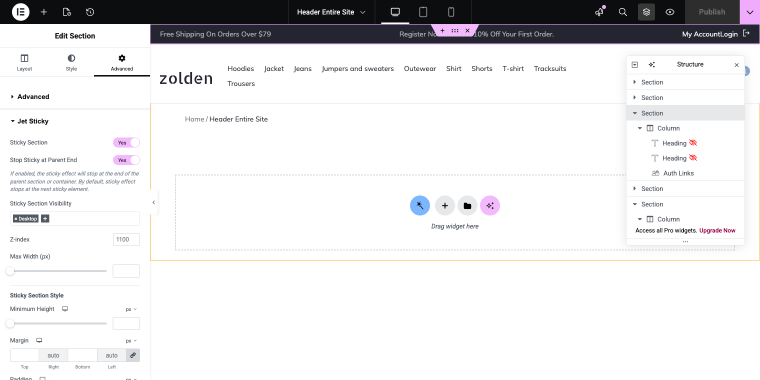Click the Max Width slider handle

10,271
